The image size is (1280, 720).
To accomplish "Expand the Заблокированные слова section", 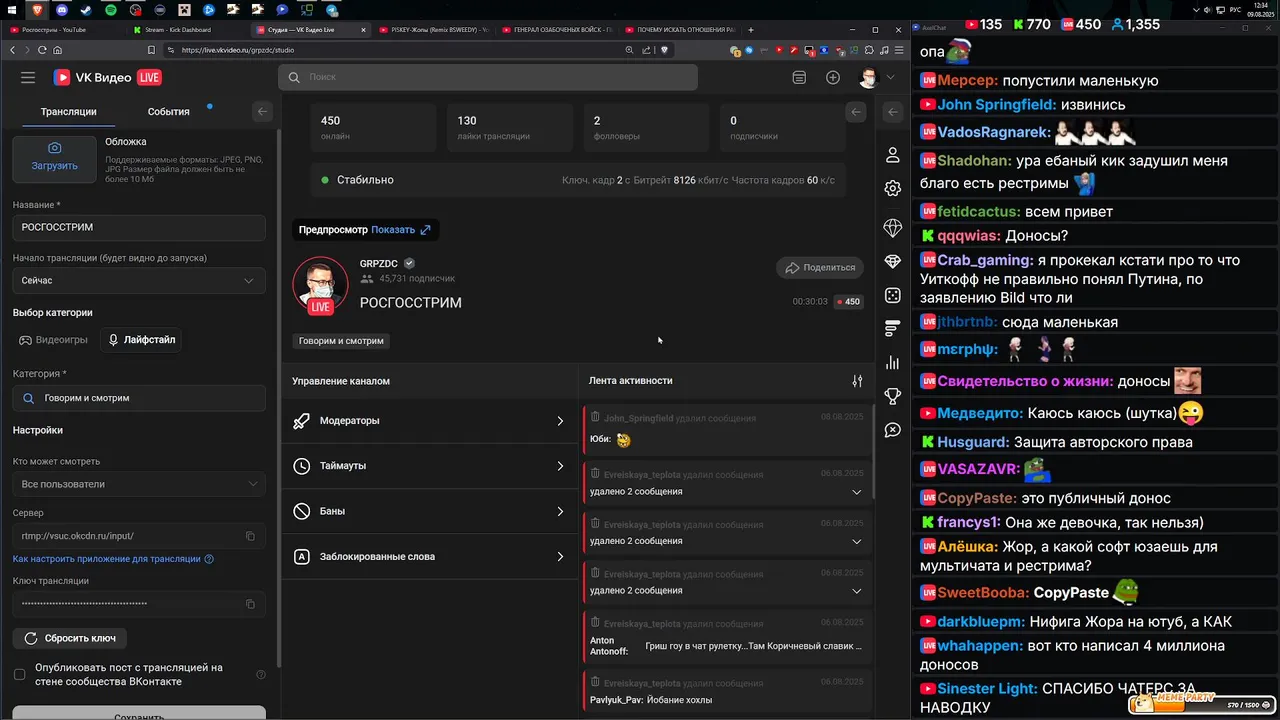I will pyautogui.click(x=429, y=557).
